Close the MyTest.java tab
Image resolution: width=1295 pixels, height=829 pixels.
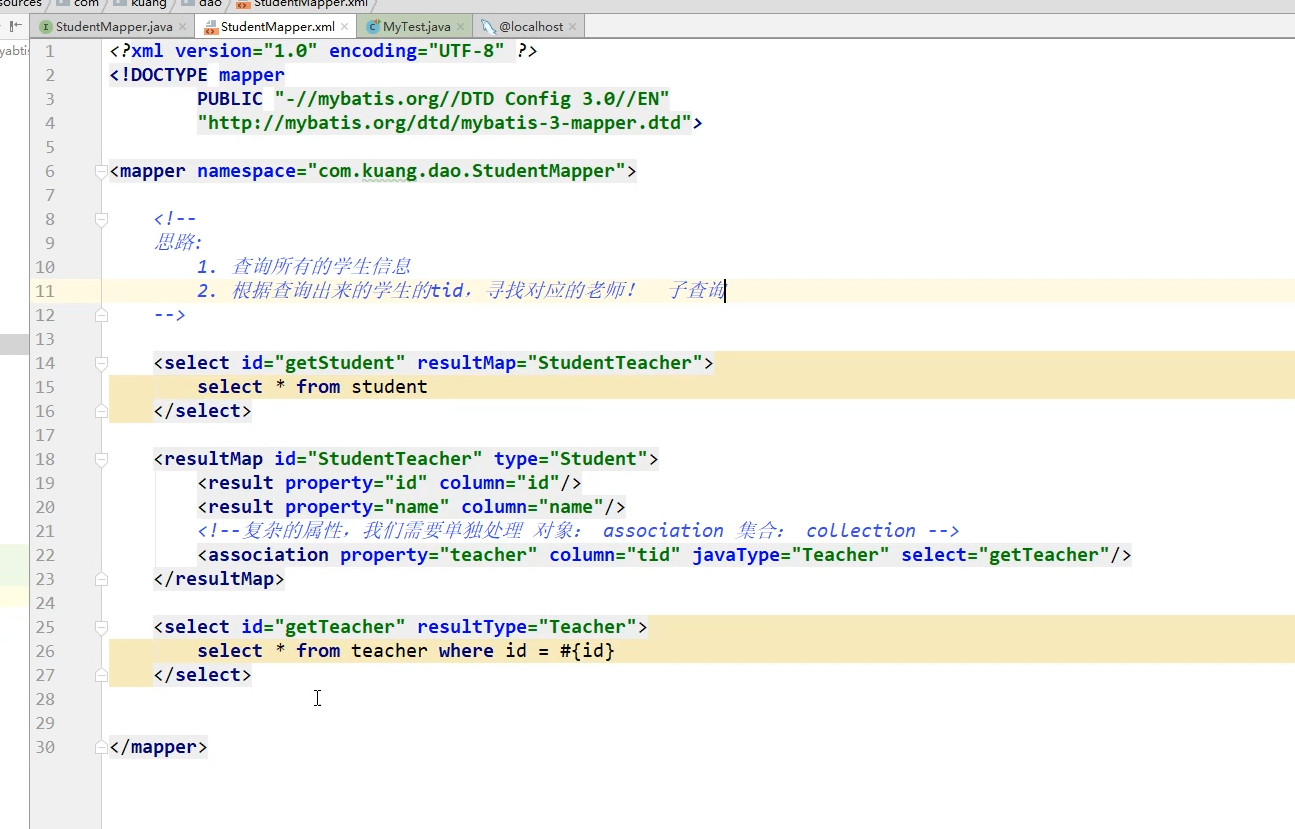(x=462, y=27)
